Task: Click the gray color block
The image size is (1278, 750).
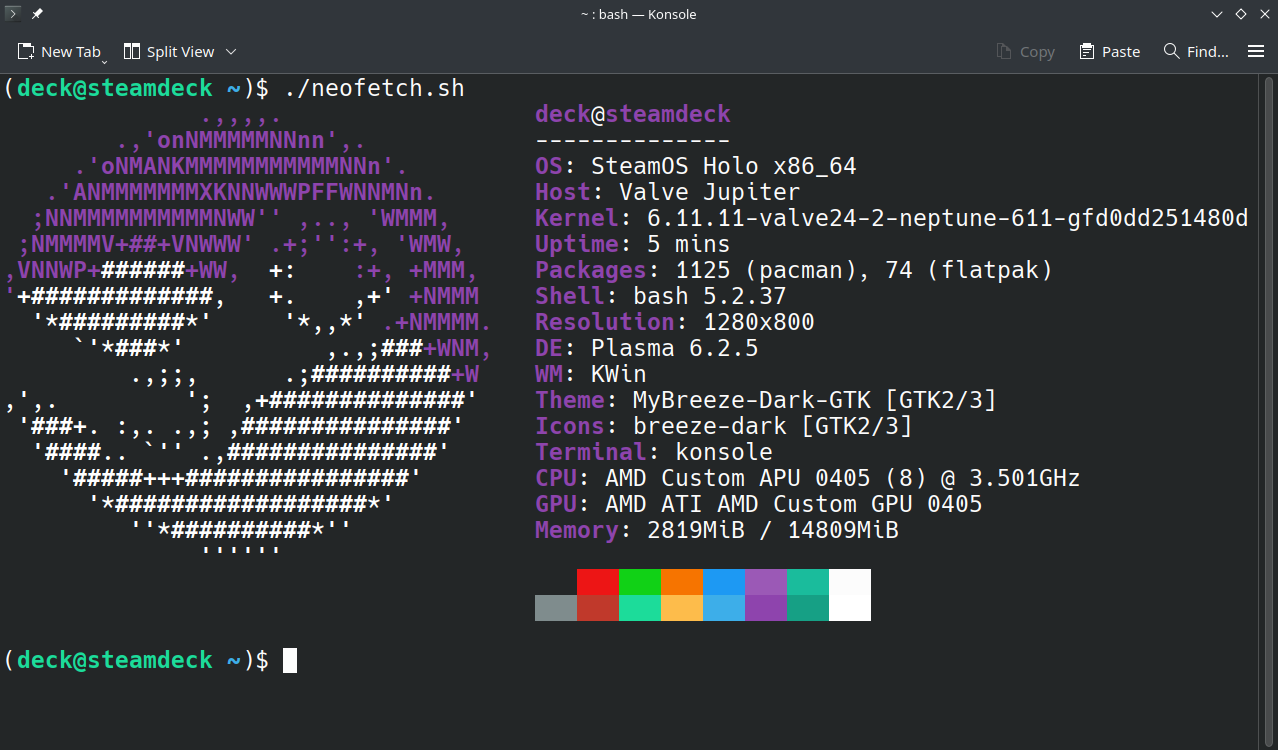Action: click(556, 608)
